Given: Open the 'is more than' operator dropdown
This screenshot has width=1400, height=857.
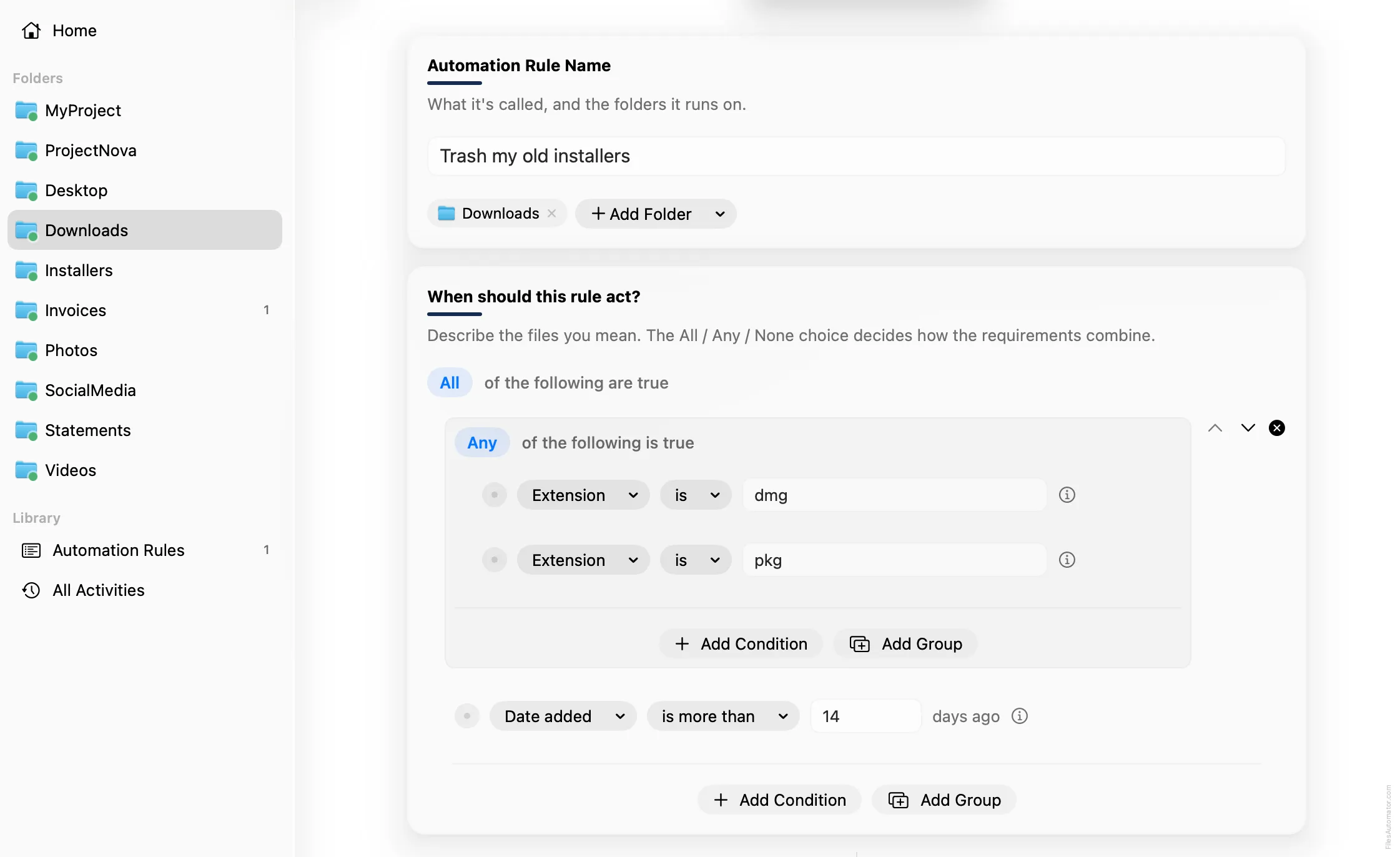Looking at the screenshot, I should pos(723,716).
